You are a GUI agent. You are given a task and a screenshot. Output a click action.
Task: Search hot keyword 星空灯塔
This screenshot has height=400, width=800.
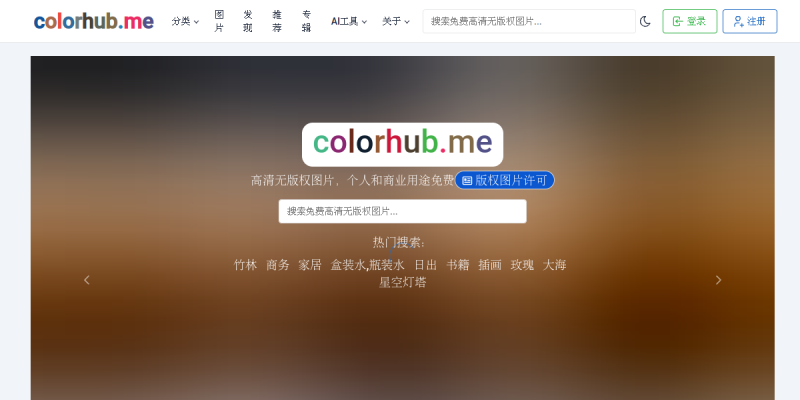[403, 282]
